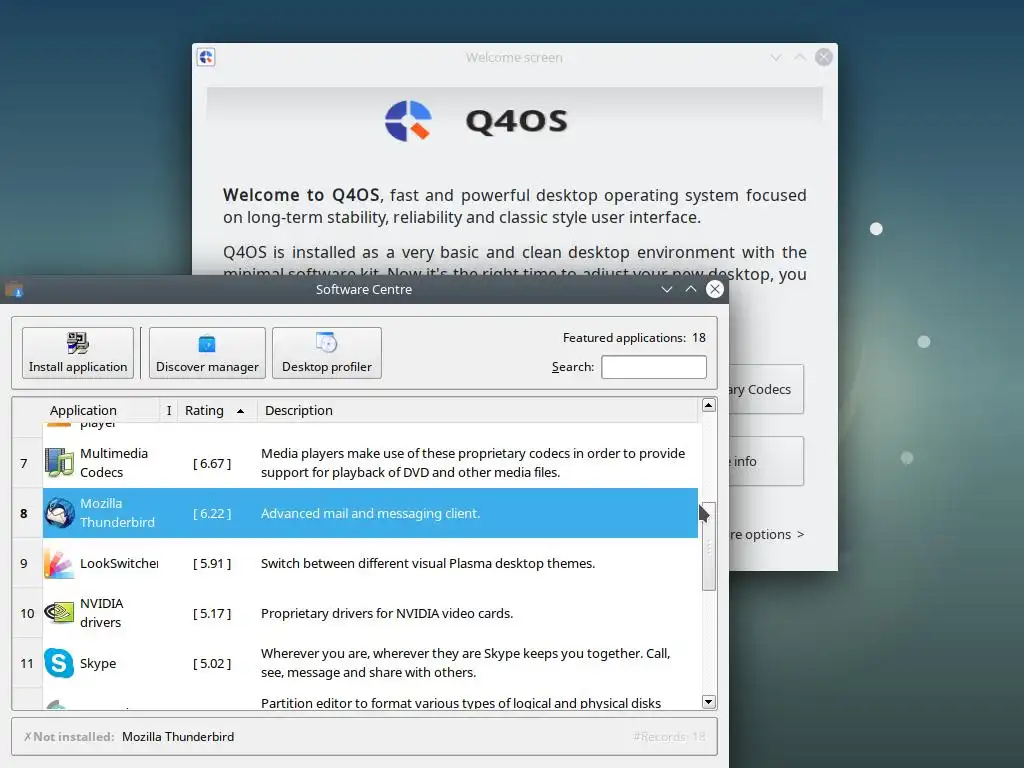Screen dimensions: 1024x768
Task: Minimize the Welcome screen window
Action: pos(776,57)
